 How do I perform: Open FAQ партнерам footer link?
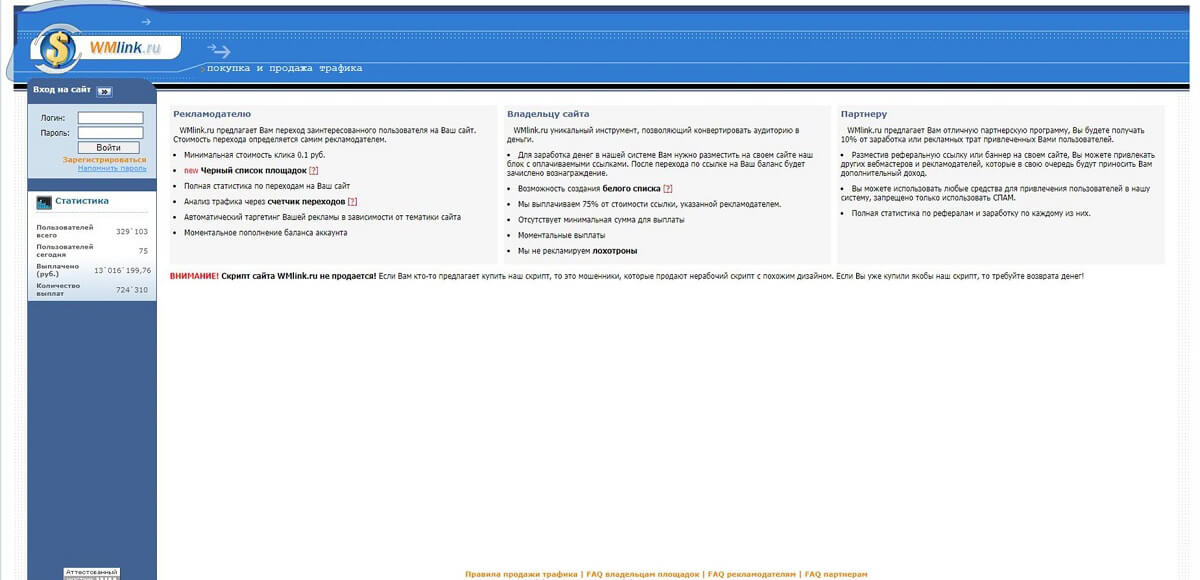(836, 575)
